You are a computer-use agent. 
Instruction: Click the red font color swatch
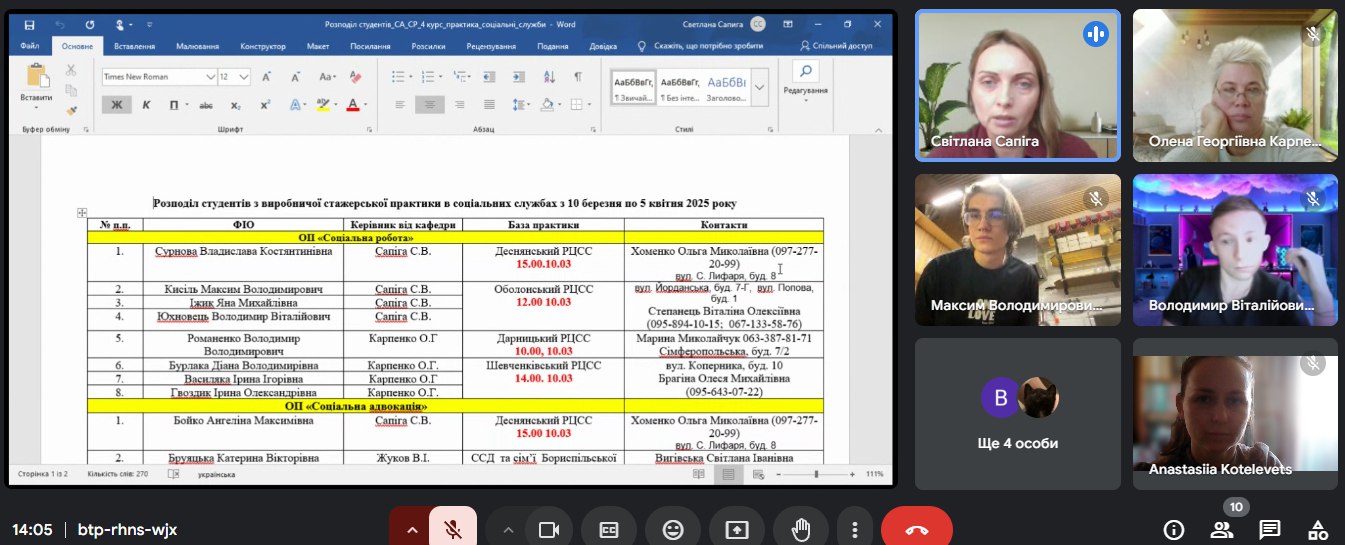352,105
